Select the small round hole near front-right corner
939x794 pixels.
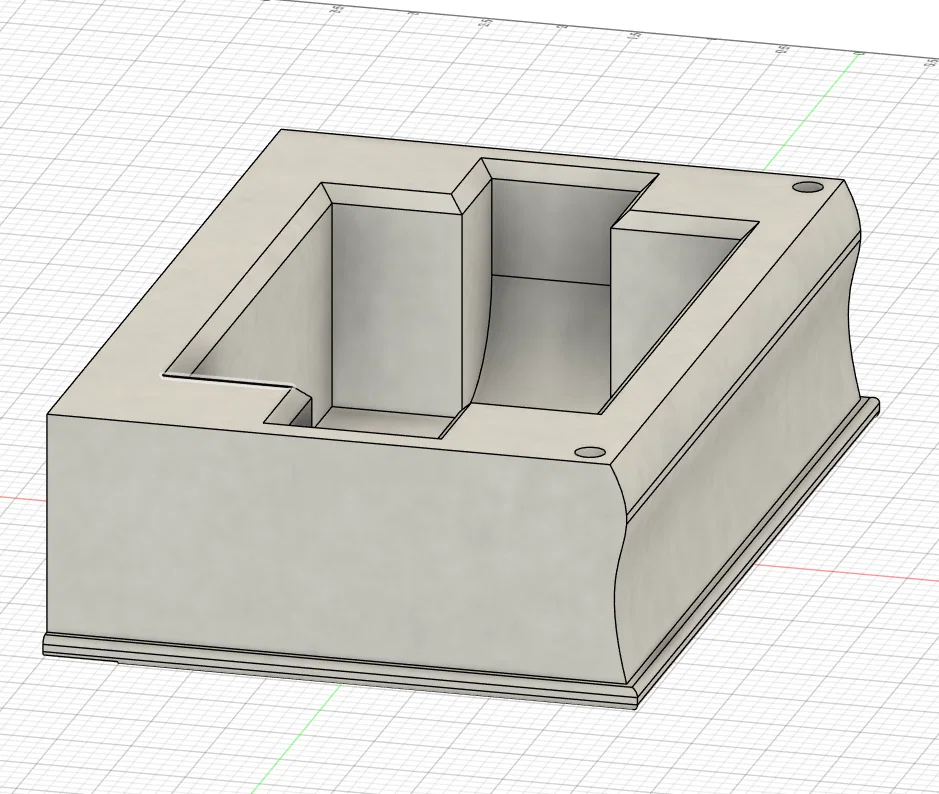(x=589, y=451)
